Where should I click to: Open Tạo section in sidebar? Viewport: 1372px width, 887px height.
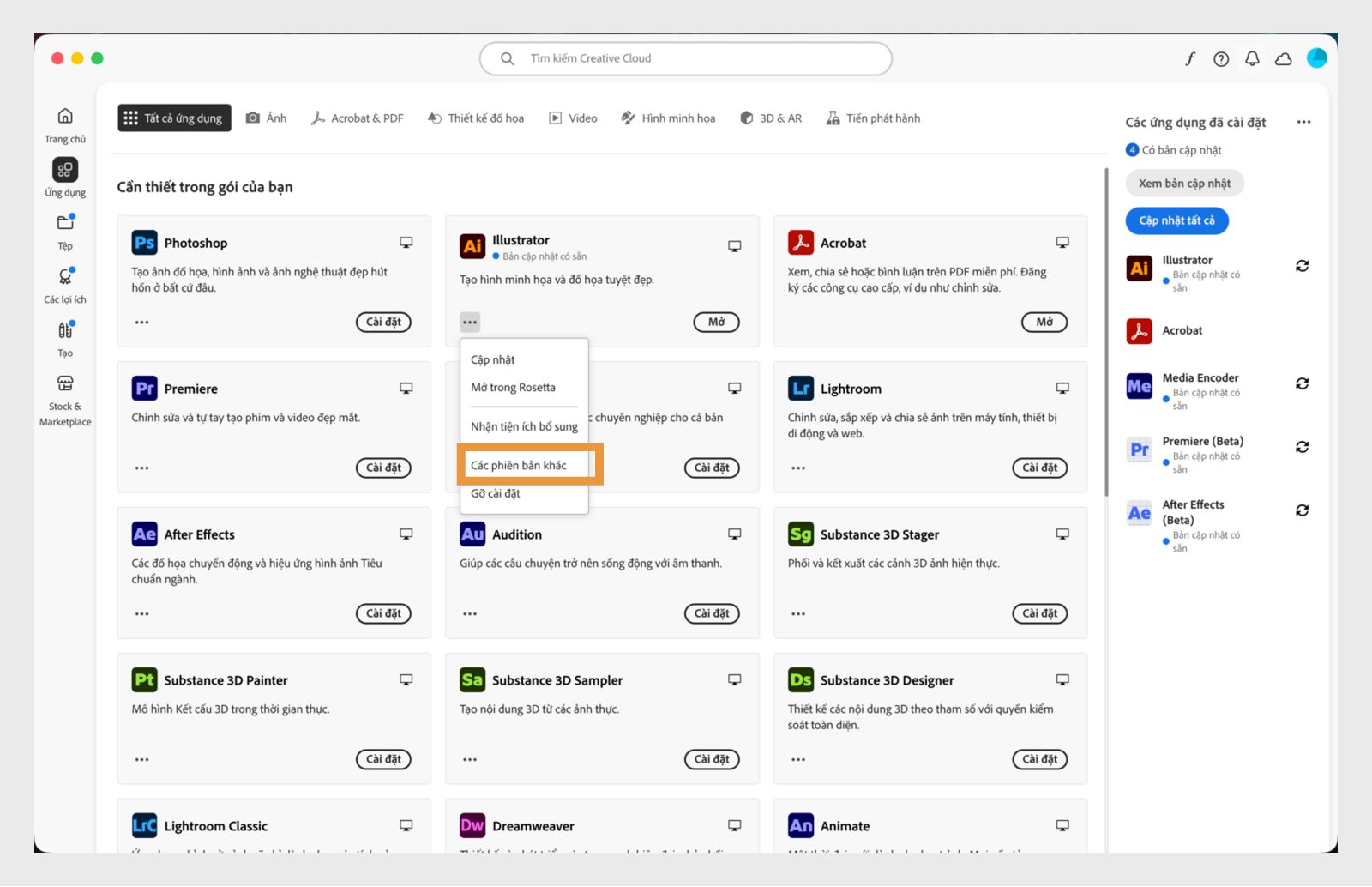click(x=65, y=338)
